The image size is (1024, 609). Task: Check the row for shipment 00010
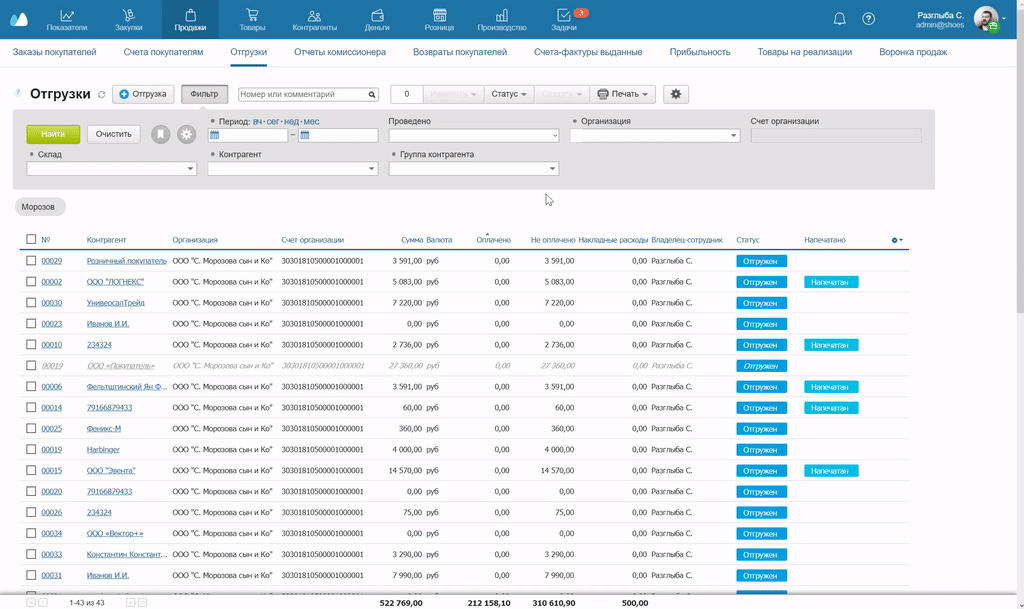[31, 345]
